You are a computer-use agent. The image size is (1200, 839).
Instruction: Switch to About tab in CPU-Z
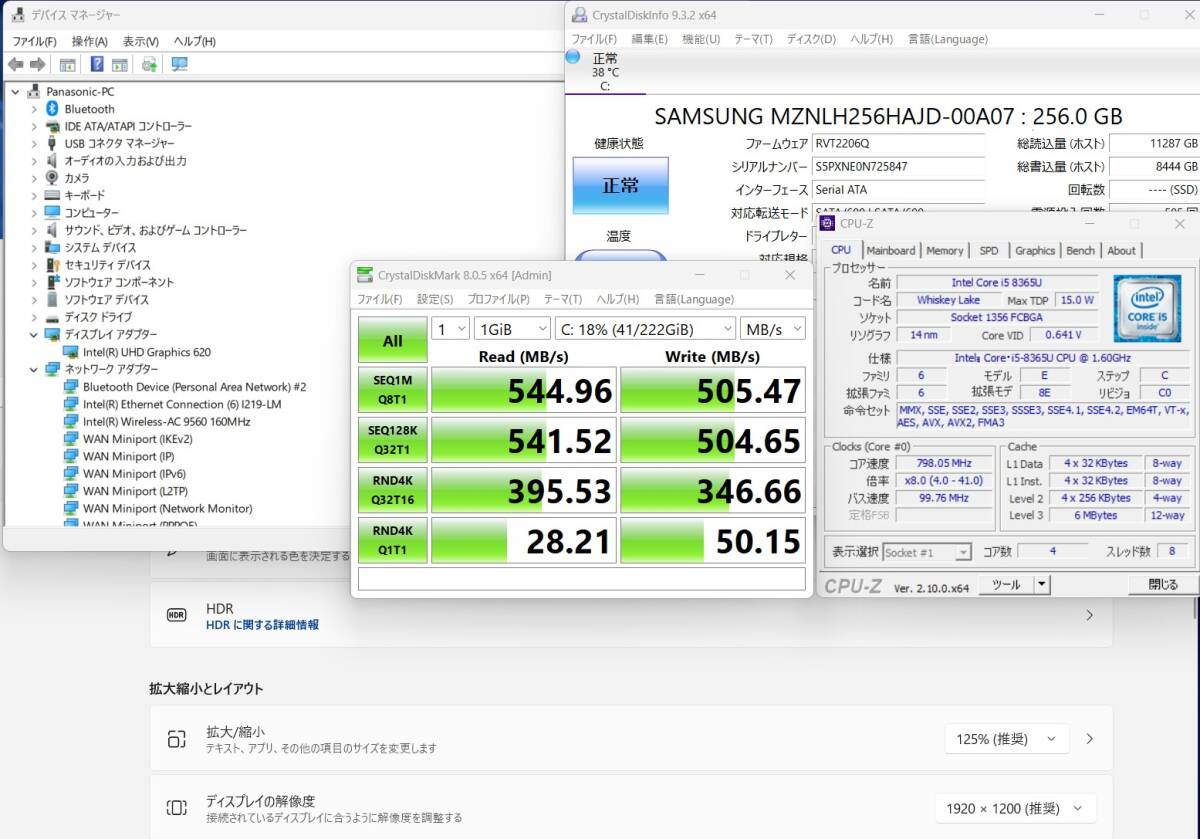coord(1121,250)
